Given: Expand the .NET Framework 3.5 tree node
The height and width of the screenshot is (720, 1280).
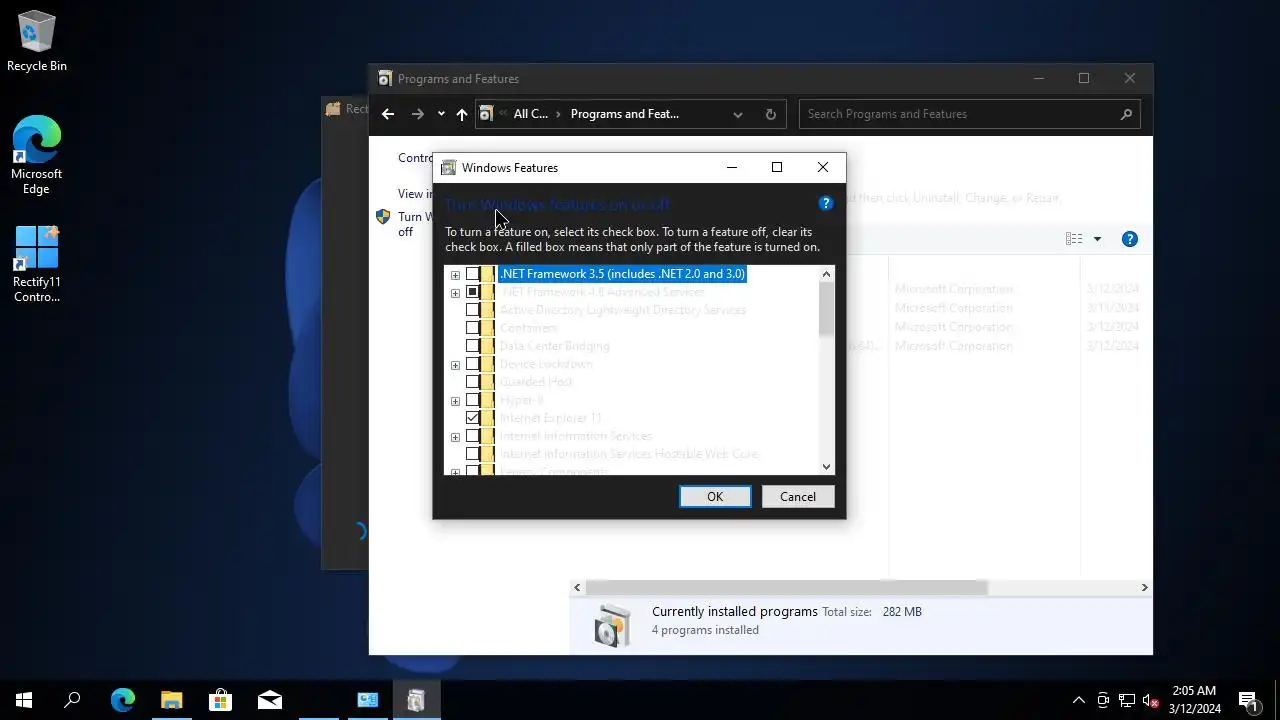Looking at the screenshot, I should (455, 275).
